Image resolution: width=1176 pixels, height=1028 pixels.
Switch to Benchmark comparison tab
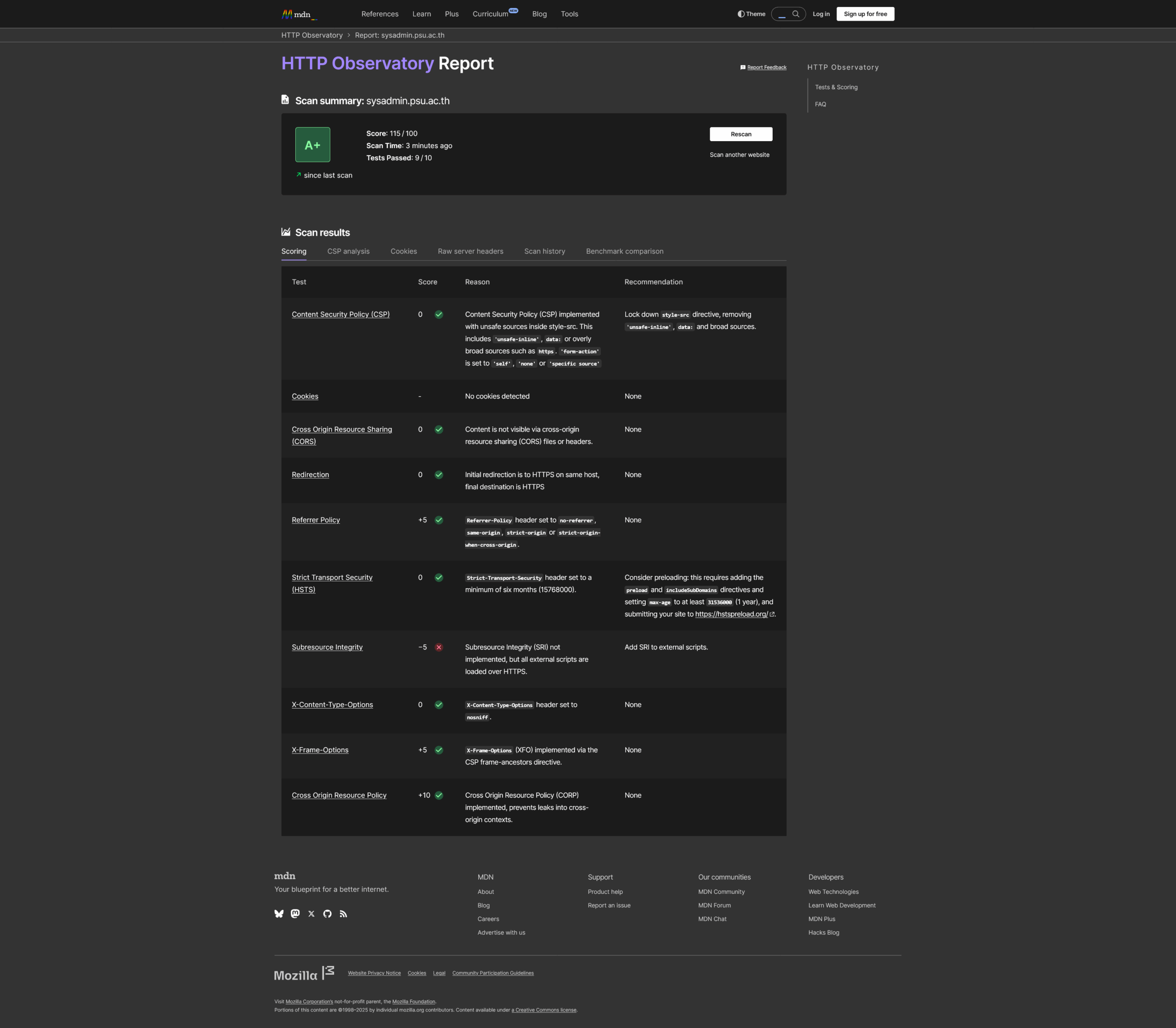(x=624, y=251)
